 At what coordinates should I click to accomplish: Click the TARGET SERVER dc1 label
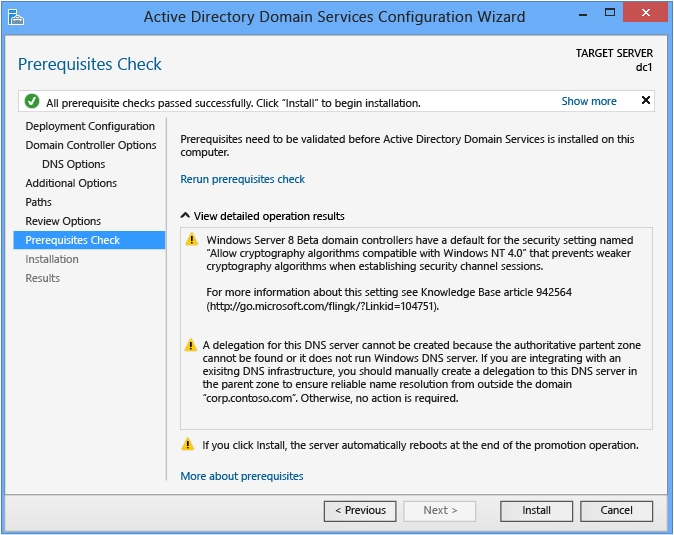(x=614, y=60)
